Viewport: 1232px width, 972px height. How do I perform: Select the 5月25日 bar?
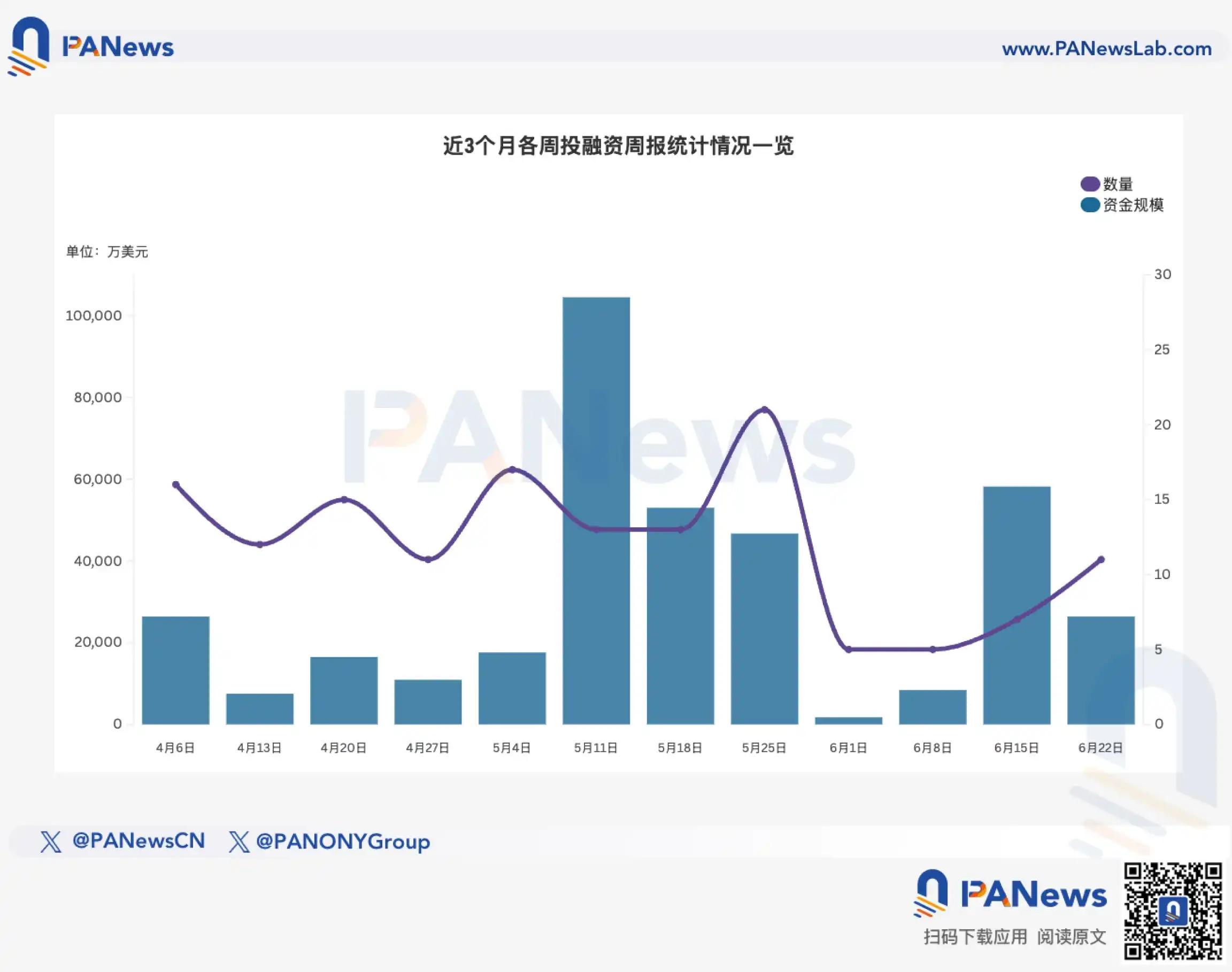coord(764,629)
